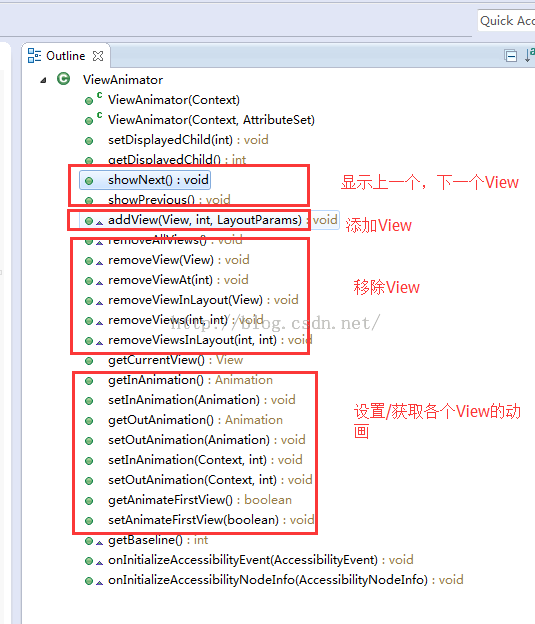Click into Quick Access search field
Image resolution: width=535 pixels, height=624 pixels.
(506, 20)
